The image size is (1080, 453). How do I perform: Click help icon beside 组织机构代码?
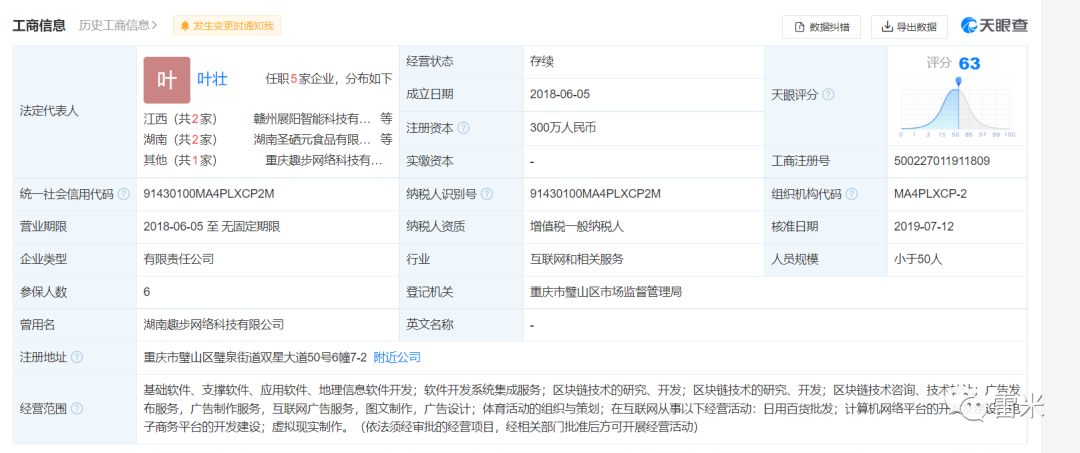(852, 194)
